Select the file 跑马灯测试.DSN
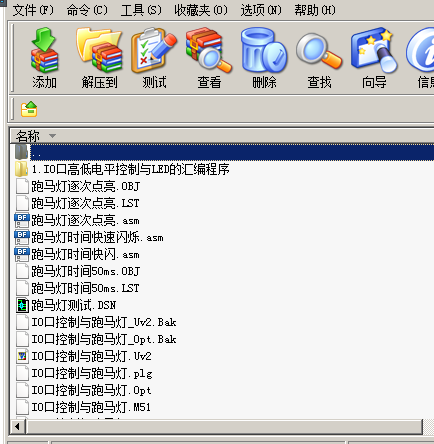 click(x=73, y=305)
